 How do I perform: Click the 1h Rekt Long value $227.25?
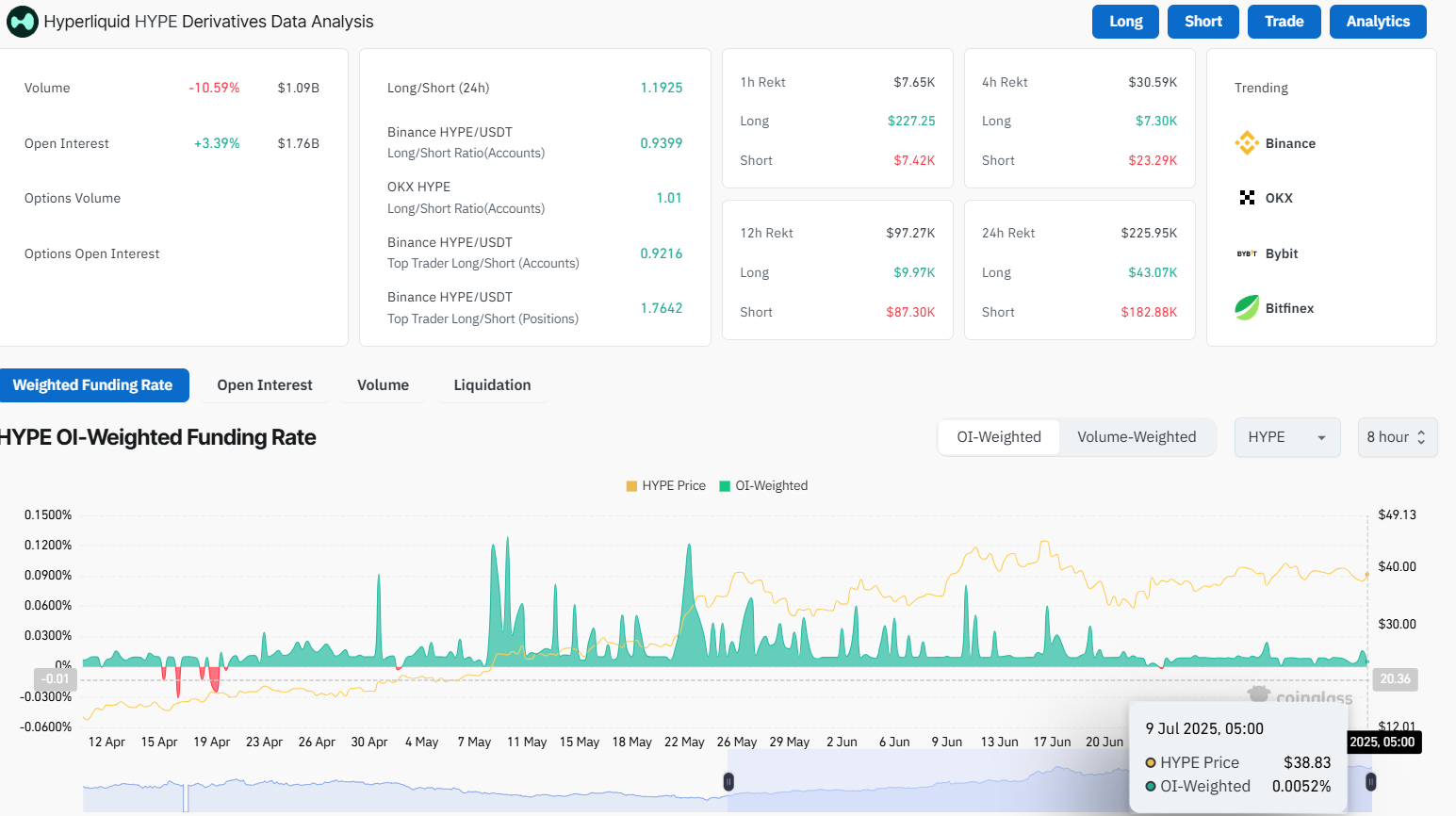point(911,121)
